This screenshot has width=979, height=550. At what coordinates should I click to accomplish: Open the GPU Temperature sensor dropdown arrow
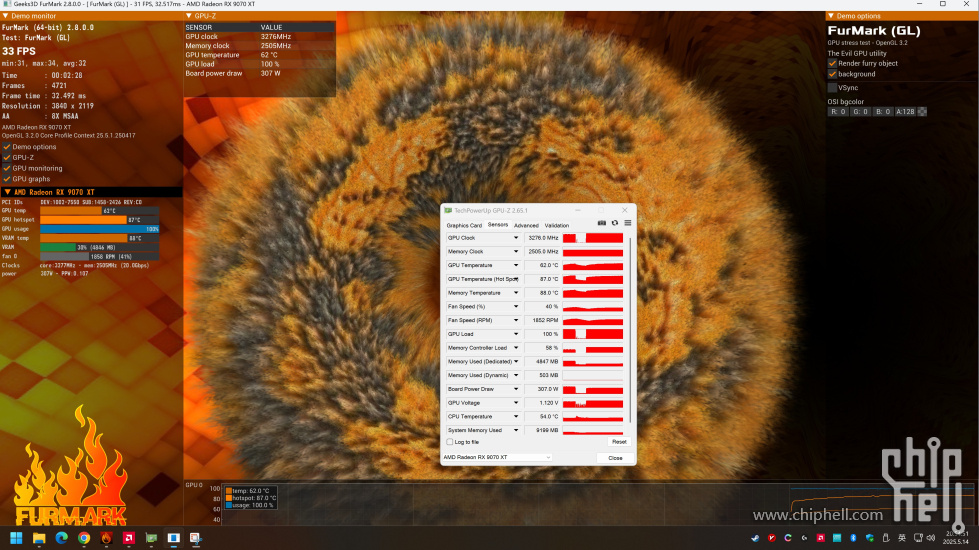click(x=516, y=265)
